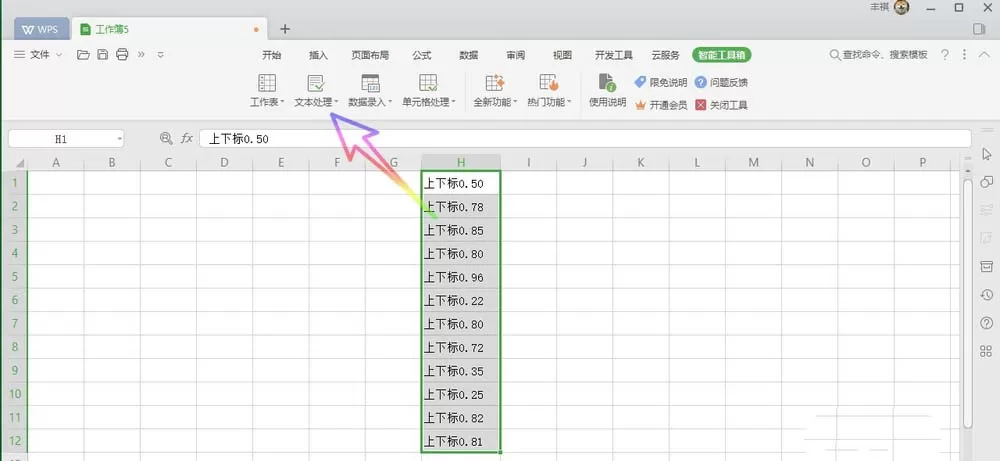Switch to the 页面布局 tab
The image size is (1000, 461).
(x=370, y=55)
